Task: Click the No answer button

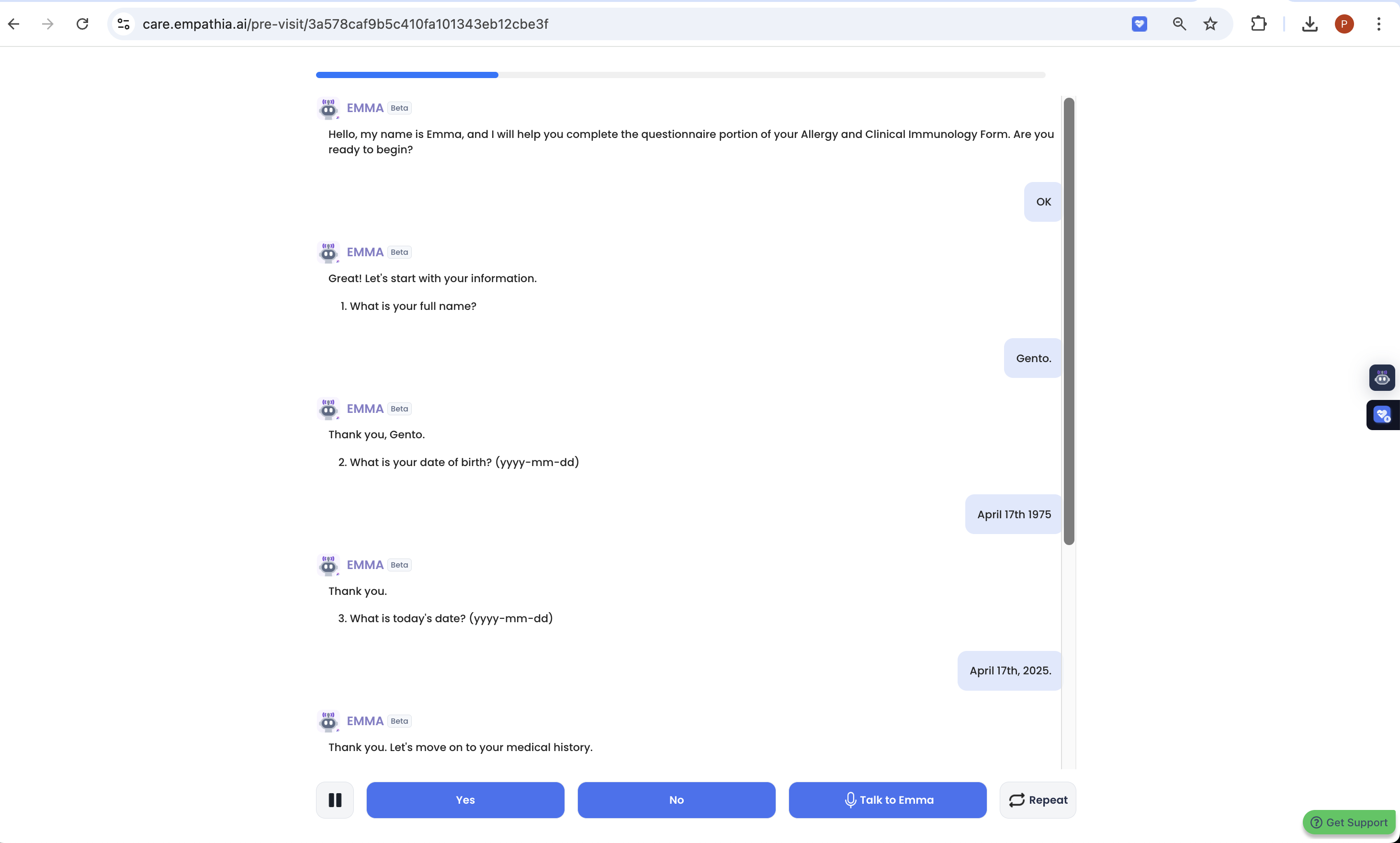Action: click(676, 800)
